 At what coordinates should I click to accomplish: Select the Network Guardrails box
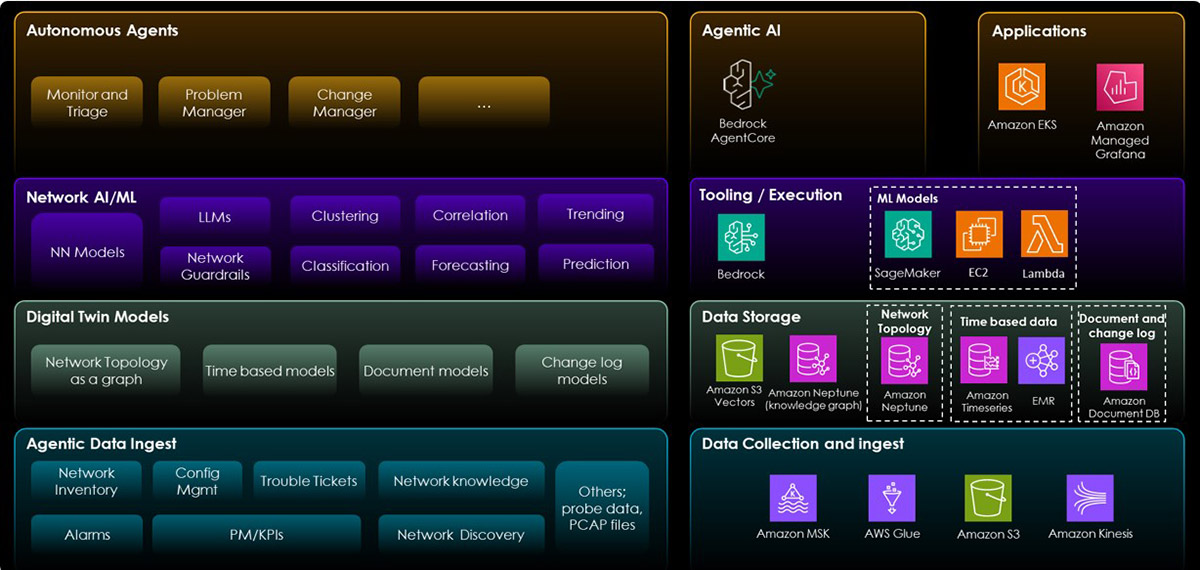[x=214, y=266]
